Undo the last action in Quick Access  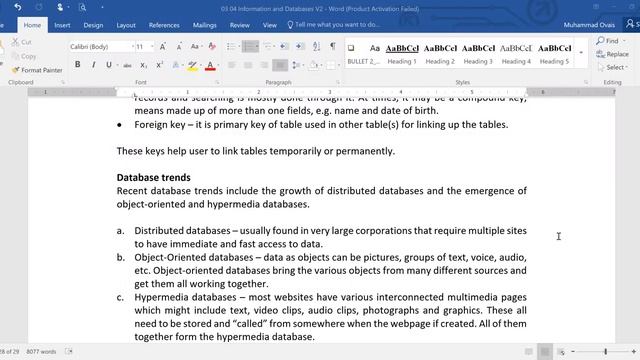coord(18,7)
